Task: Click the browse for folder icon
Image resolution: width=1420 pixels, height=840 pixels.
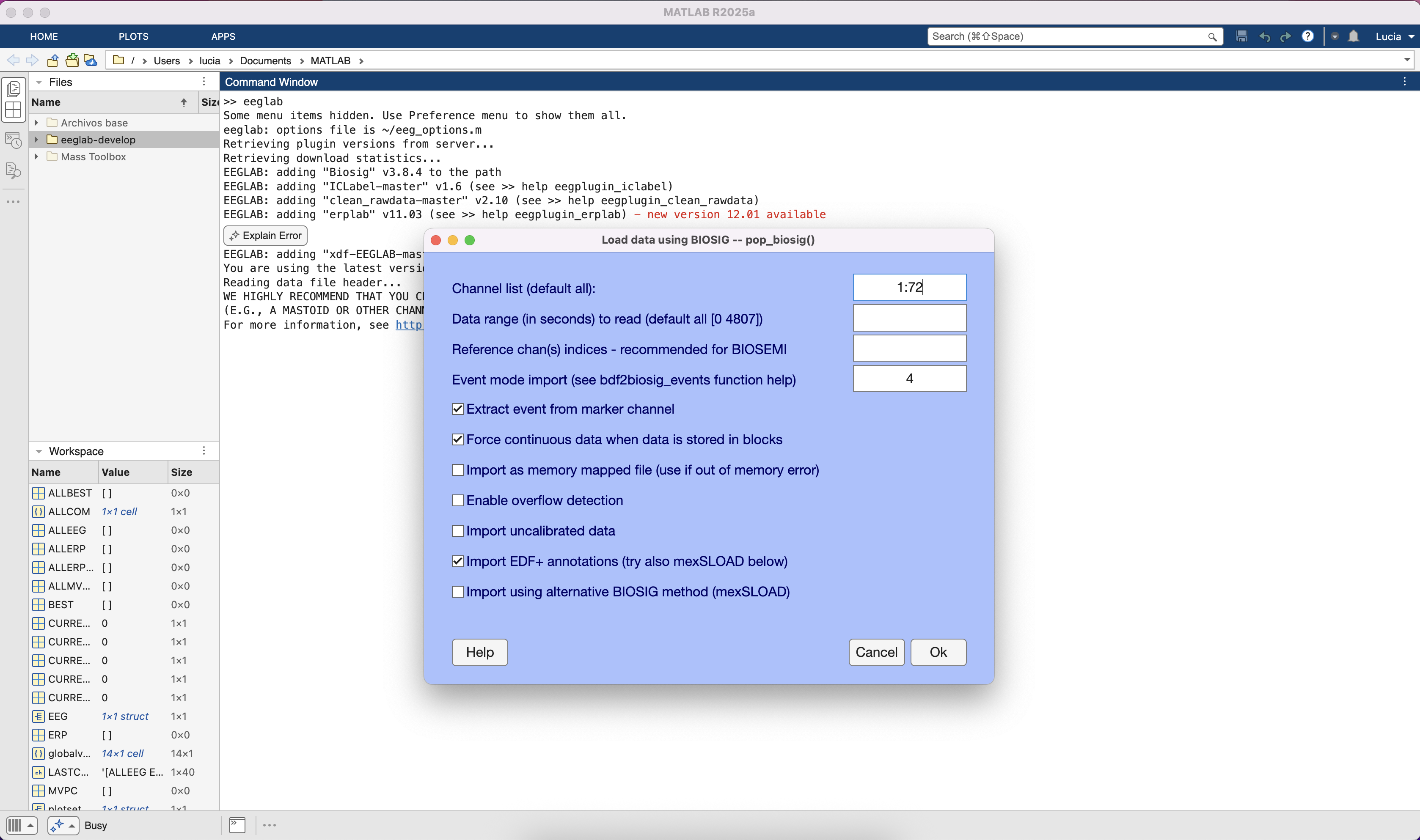Action: 72,60
